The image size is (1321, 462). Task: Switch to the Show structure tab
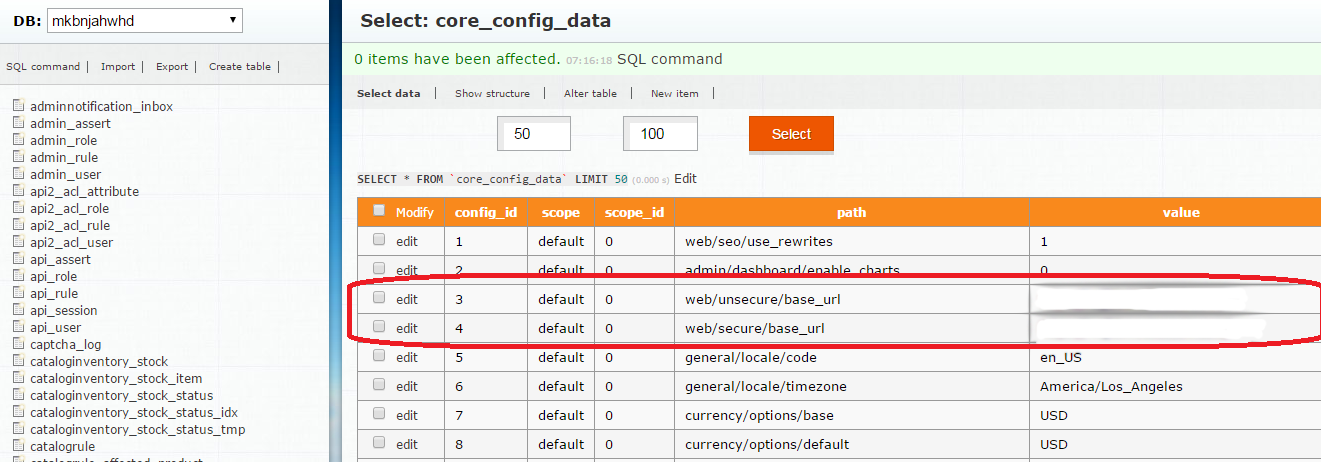coord(492,93)
